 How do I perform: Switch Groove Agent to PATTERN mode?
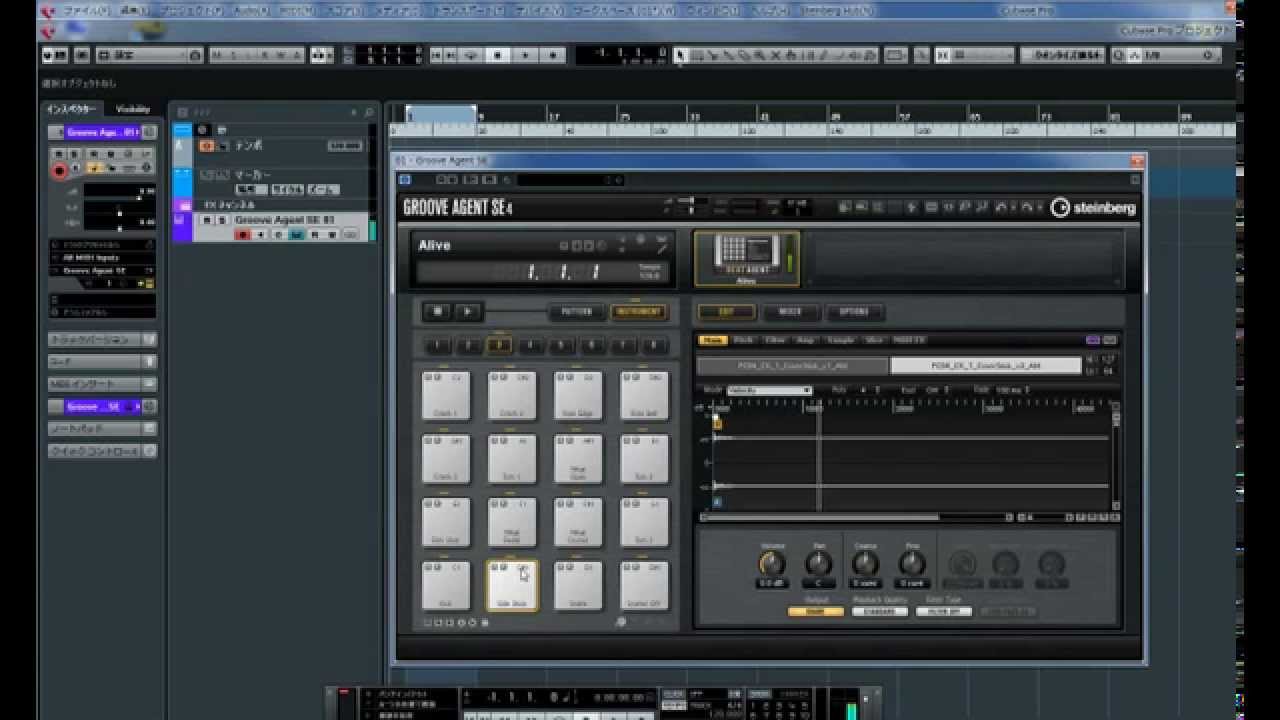[576, 312]
